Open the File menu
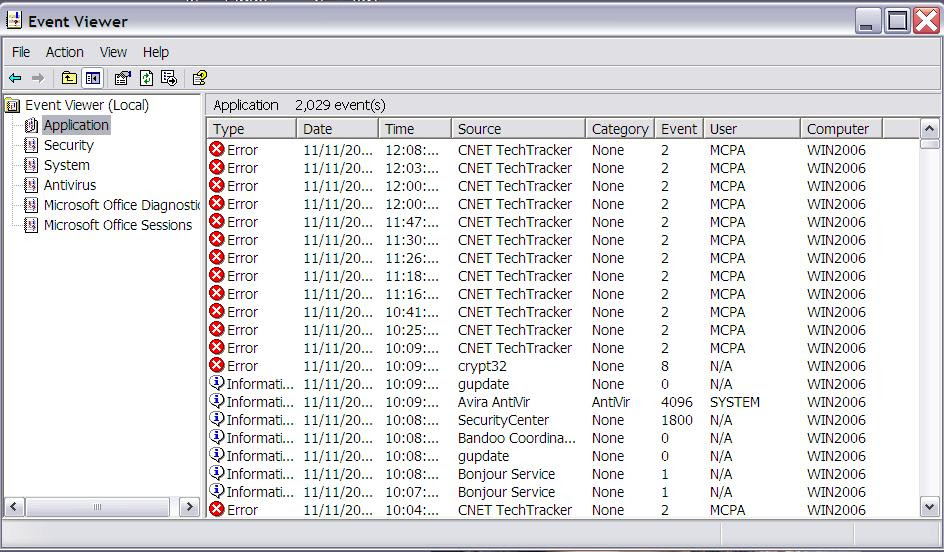The image size is (944, 552). pos(21,52)
